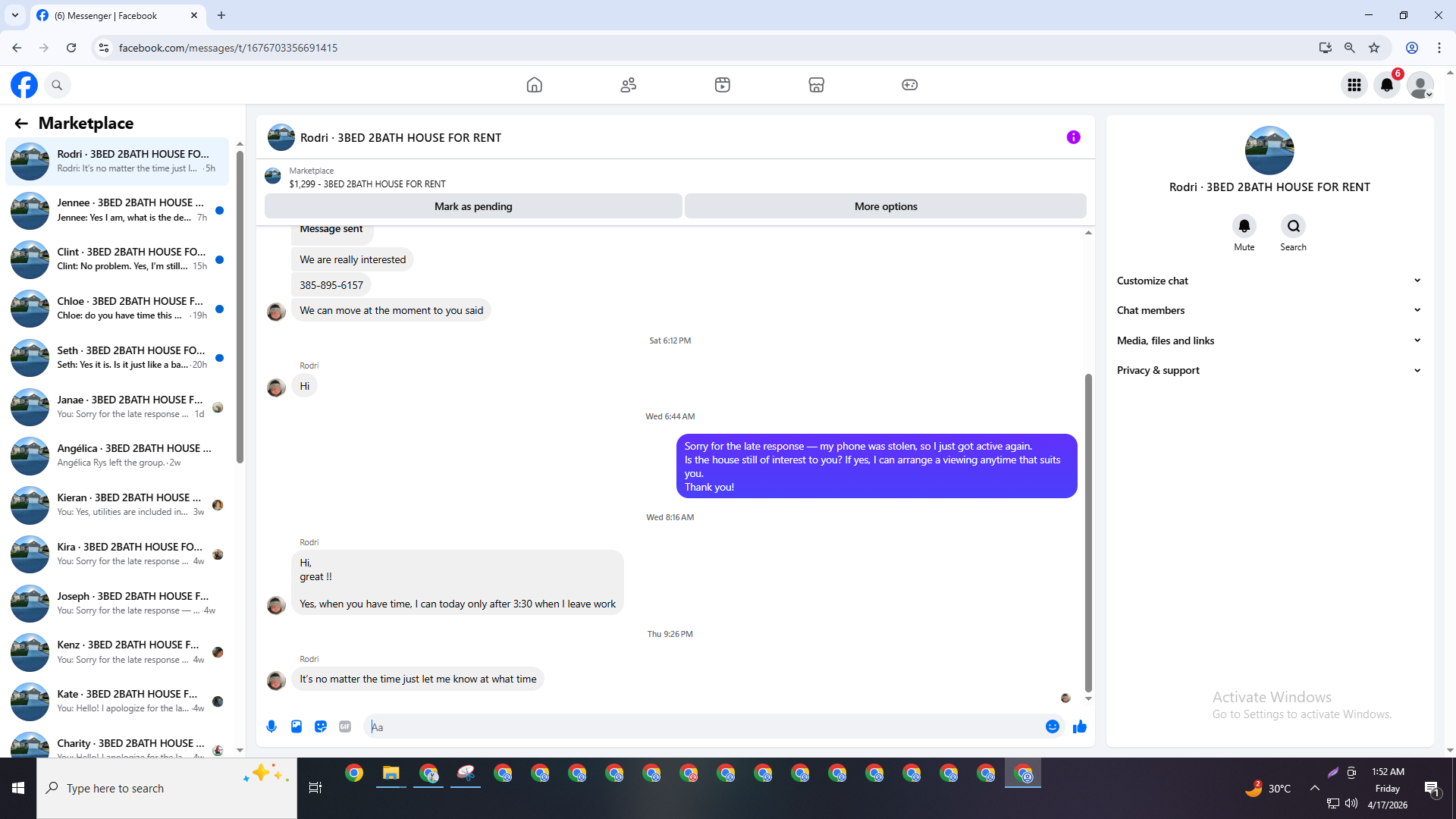Open the Chrome browser menu (three dots)
The width and height of the screenshot is (1456, 819).
pos(1439,48)
